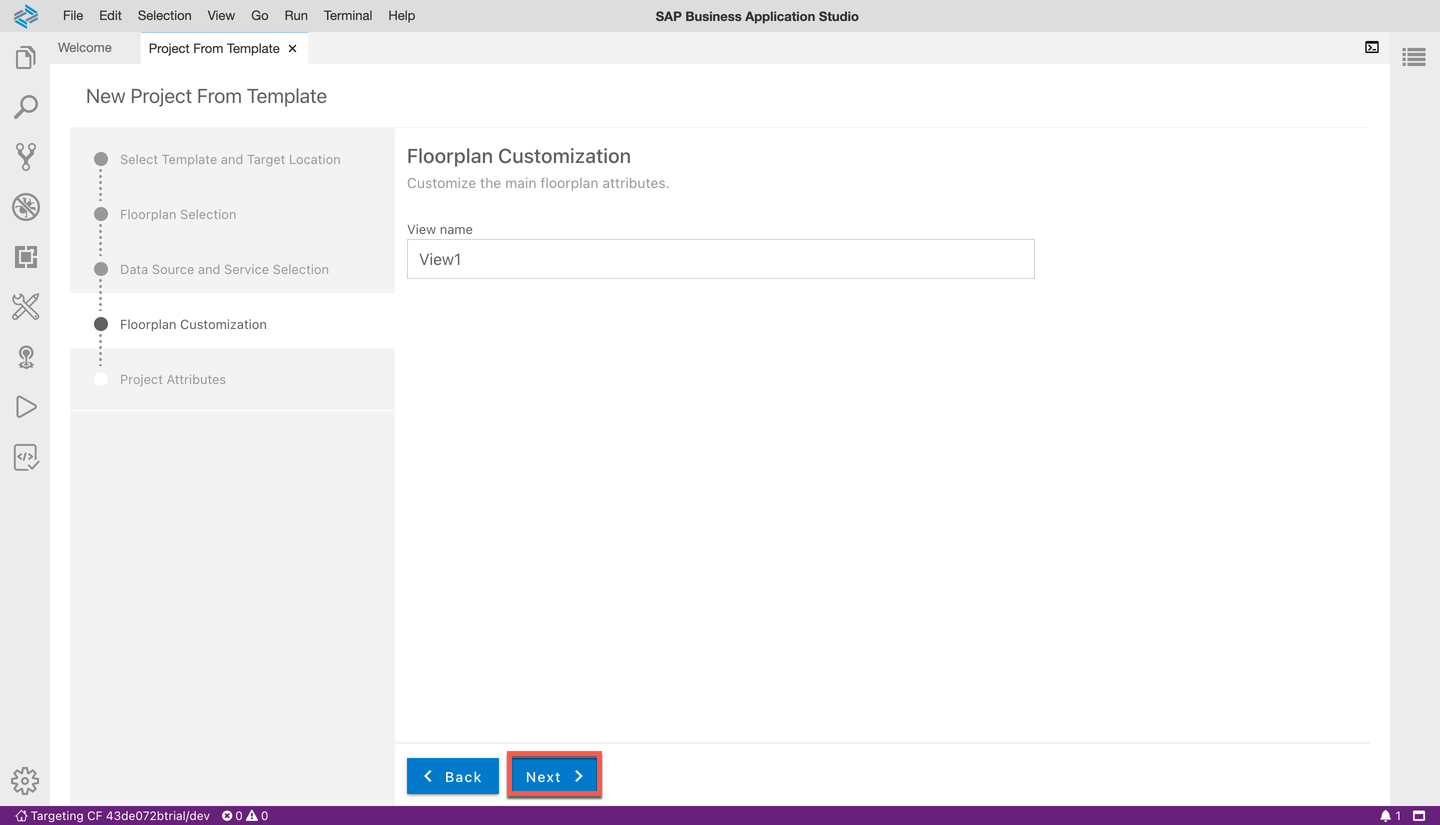1440x825 pixels.
Task: Click the Back button
Action: click(x=453, y=776)
